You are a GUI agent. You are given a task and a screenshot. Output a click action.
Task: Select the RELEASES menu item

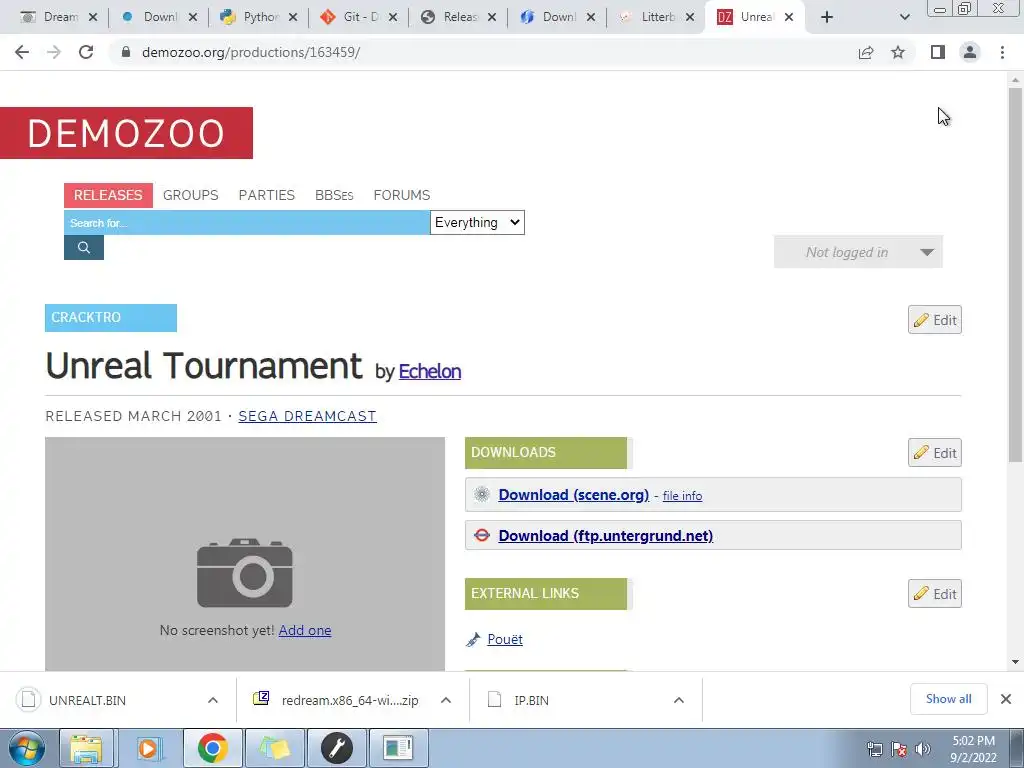tap(108, 195)
